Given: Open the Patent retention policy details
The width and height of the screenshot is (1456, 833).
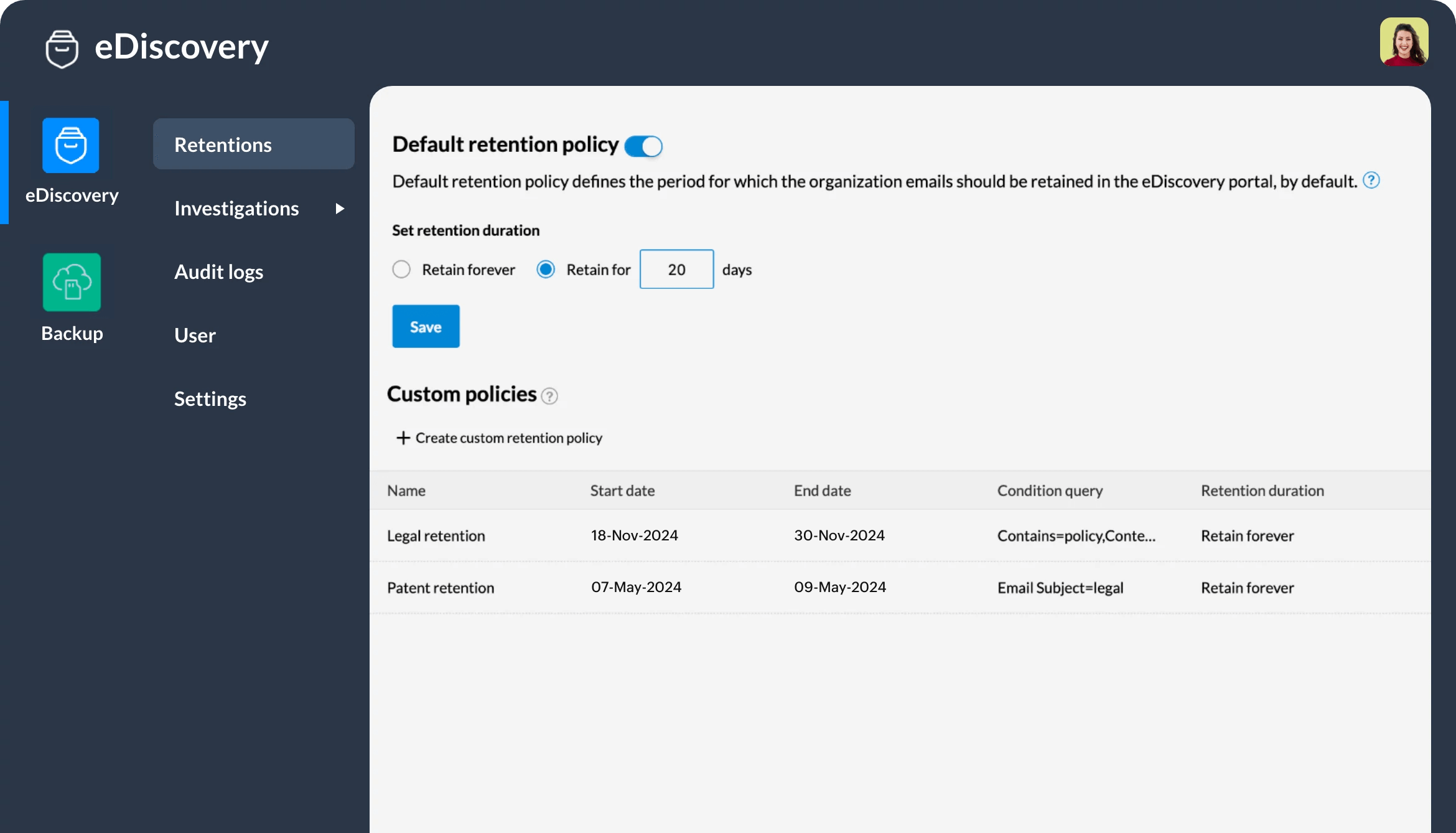Looking at the screenshot, I should [x=441, y=587].
